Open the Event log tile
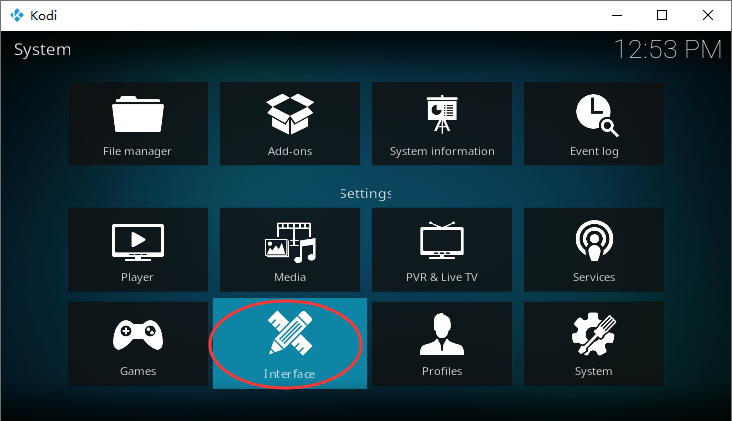 594,124
